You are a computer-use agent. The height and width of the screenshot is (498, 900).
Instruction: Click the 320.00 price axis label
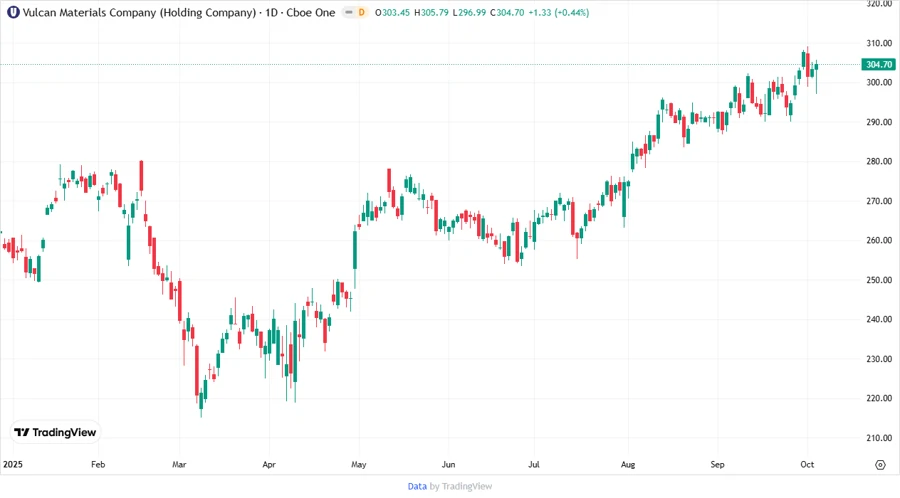point(879,4)
